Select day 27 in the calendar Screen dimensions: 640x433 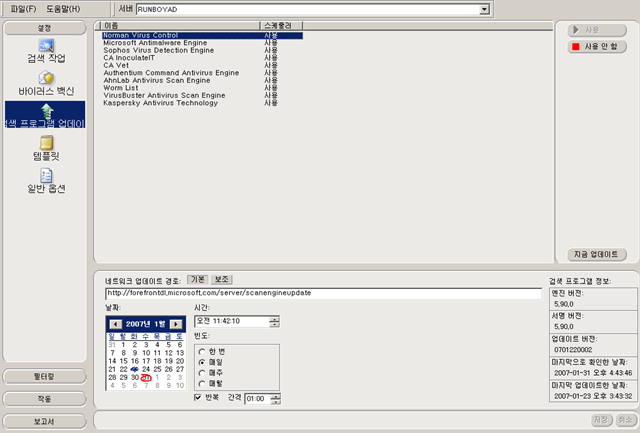(x=180, y=369)
